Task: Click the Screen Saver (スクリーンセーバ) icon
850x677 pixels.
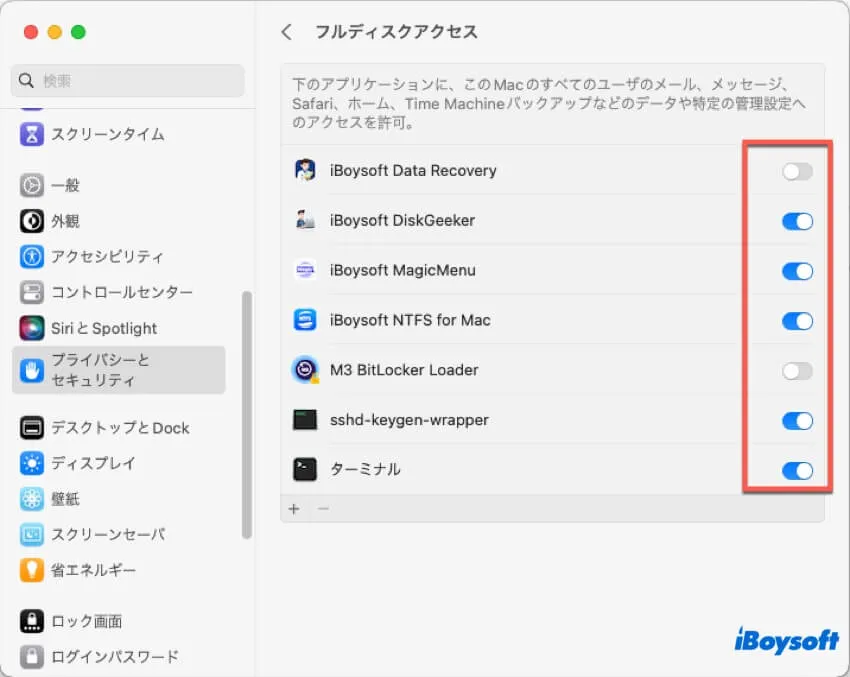Action: click(31, 534)
